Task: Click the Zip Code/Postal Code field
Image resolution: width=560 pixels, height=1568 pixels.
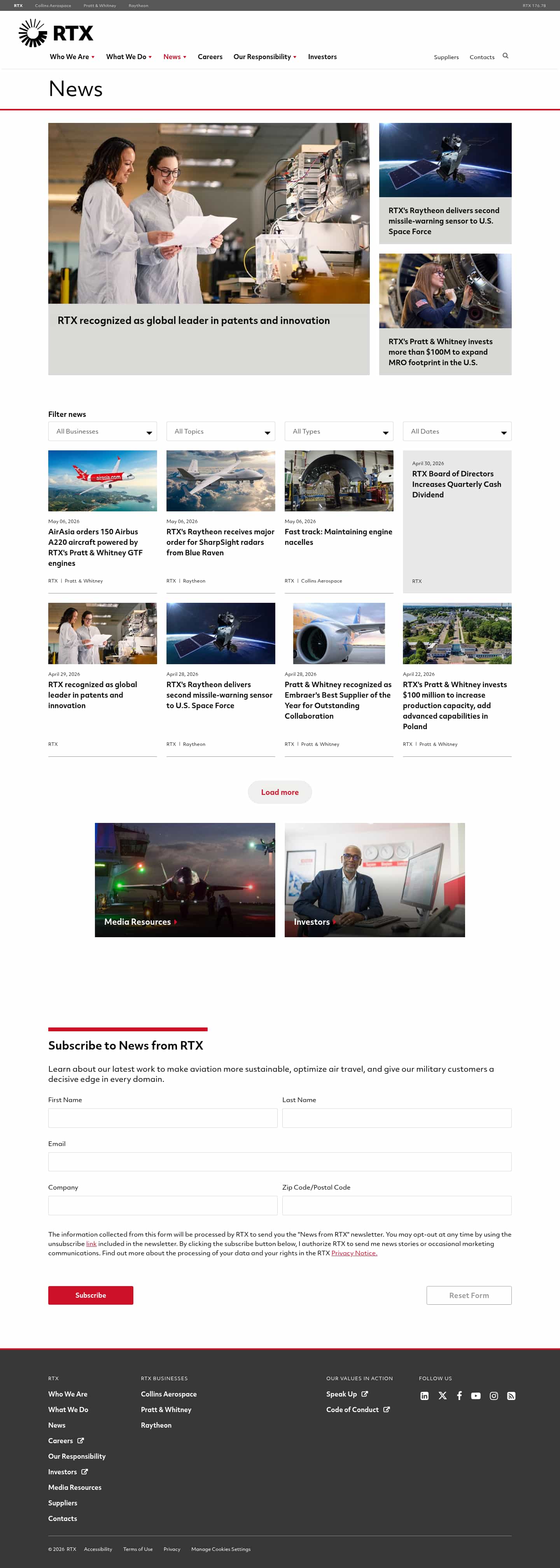Action: [x=397, y=1205]
